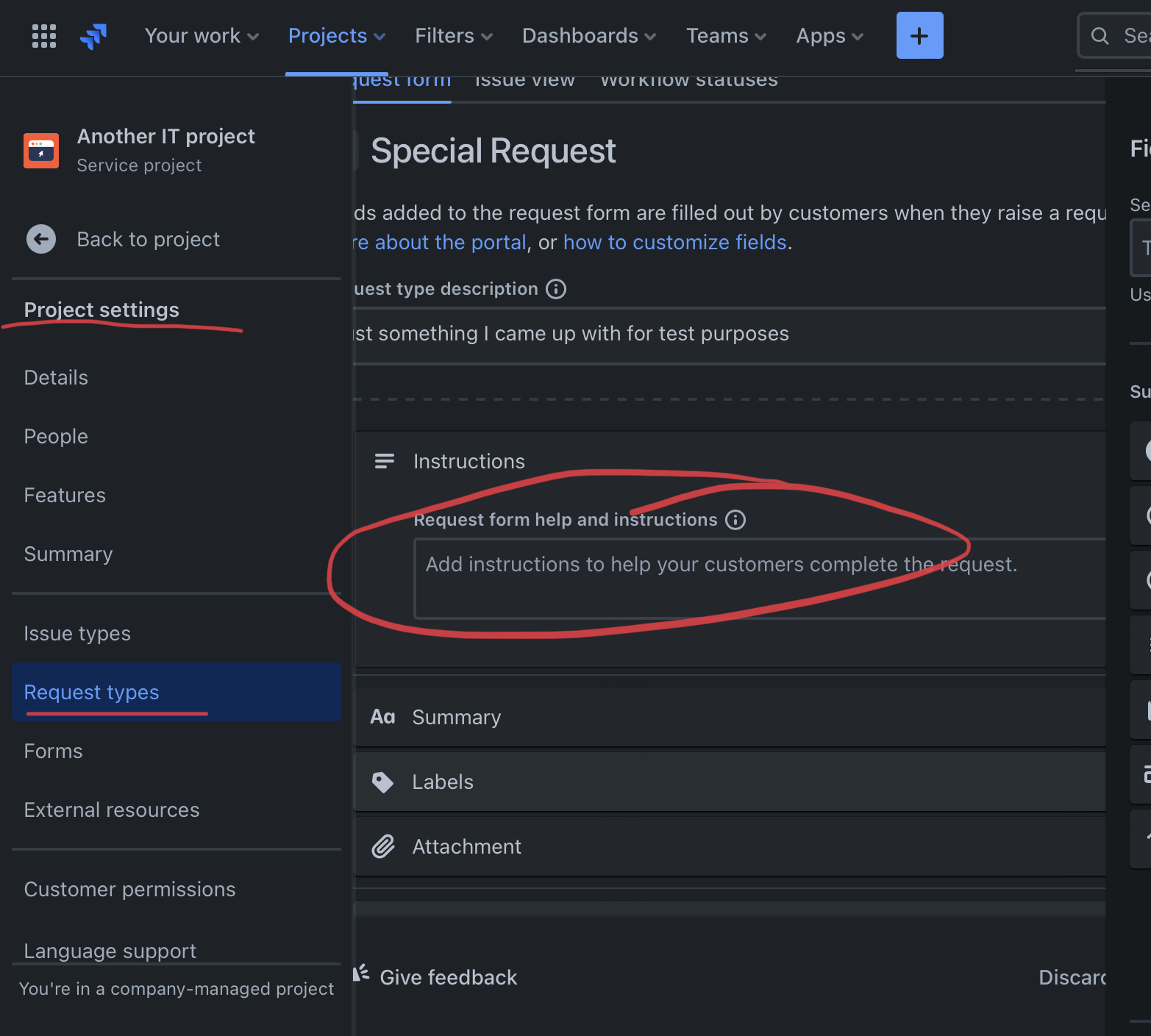
Task: Click the Instructions paragraph icon
Action: click(x=385, y=461)
